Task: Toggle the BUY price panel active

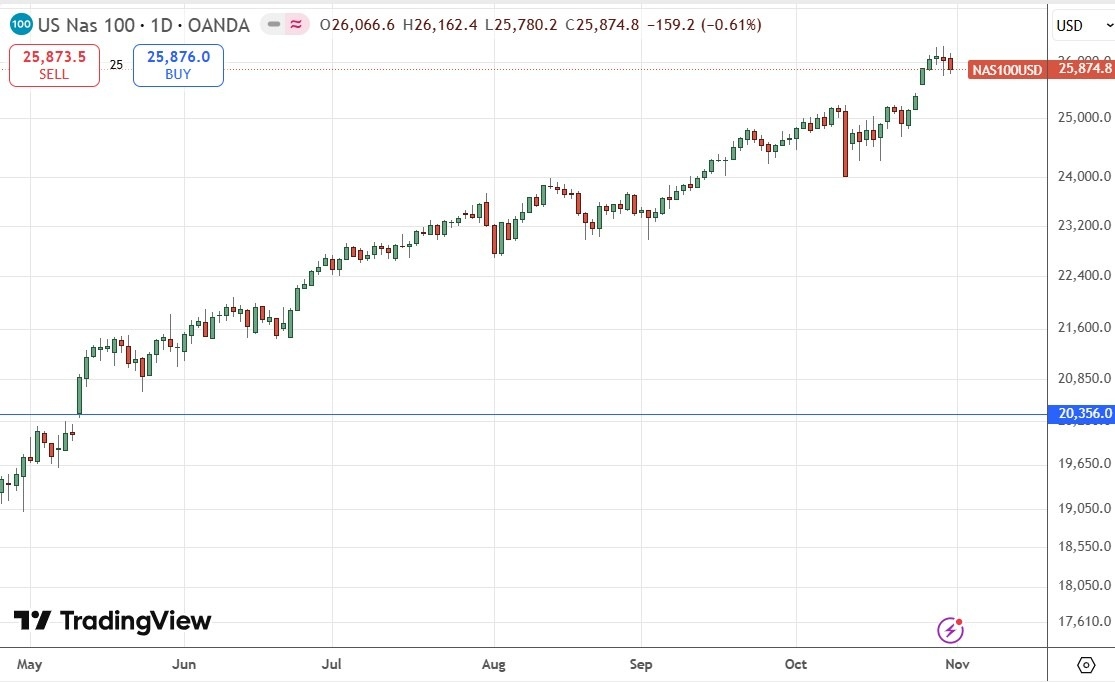Action: (x=177, y=64)
